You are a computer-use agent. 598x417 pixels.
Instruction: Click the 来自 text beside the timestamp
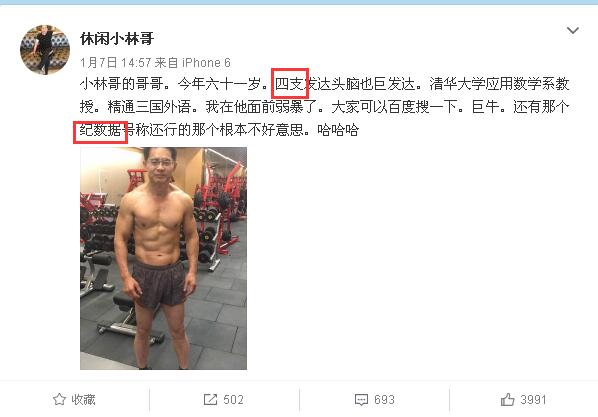click(x=166, y=63)
